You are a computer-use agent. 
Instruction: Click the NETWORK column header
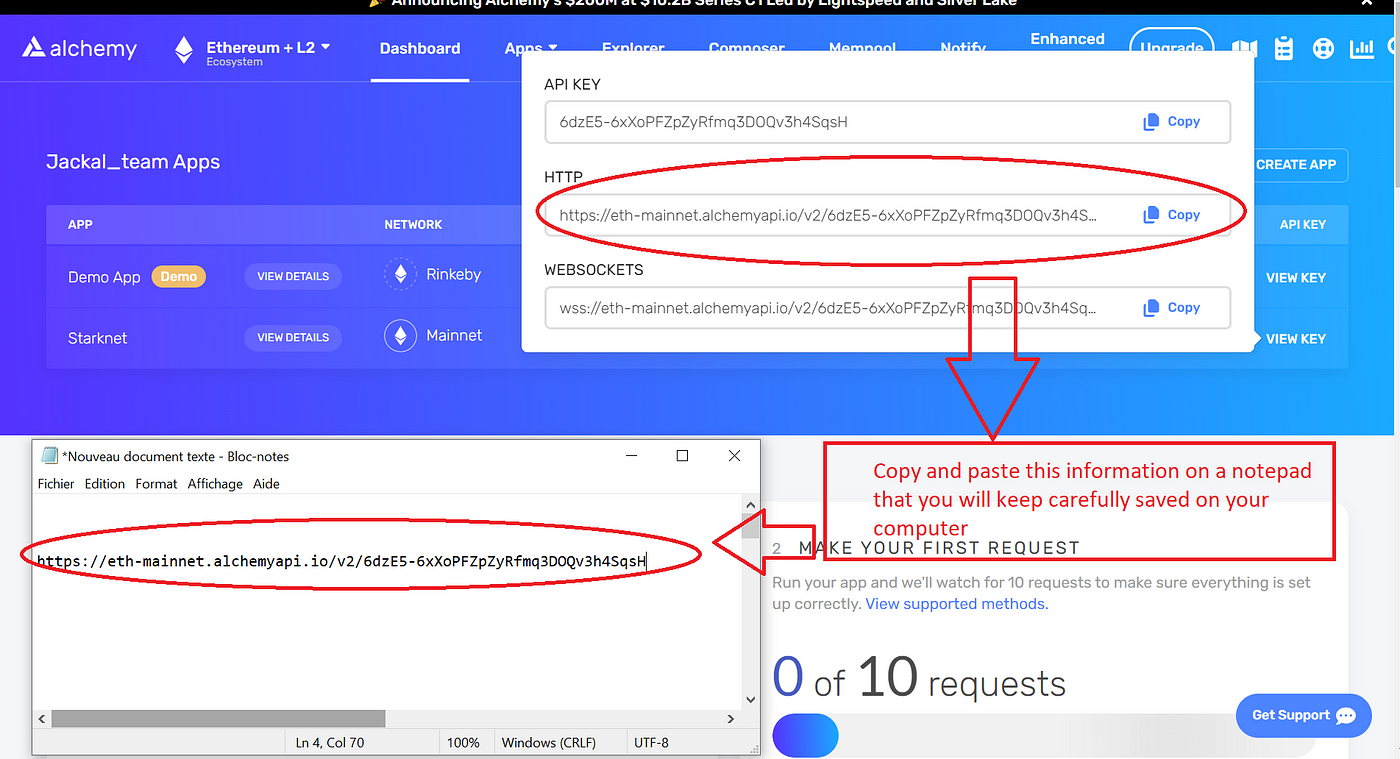pos(413,225)
